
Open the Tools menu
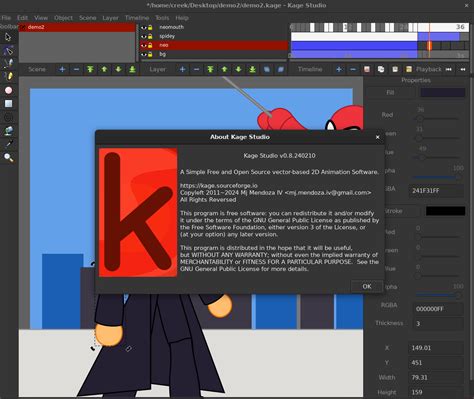coord(162,18)
